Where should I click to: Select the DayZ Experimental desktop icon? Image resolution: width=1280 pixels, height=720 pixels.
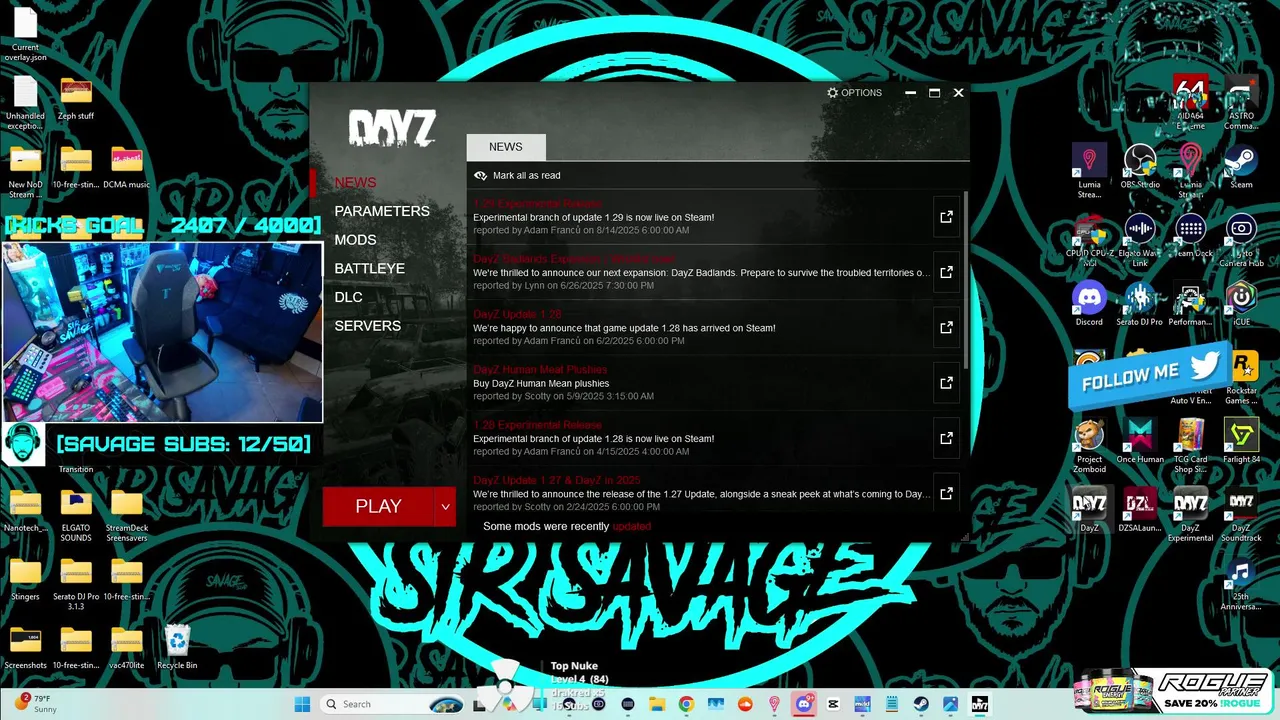pyautogui.click(x=1191, y=514)
